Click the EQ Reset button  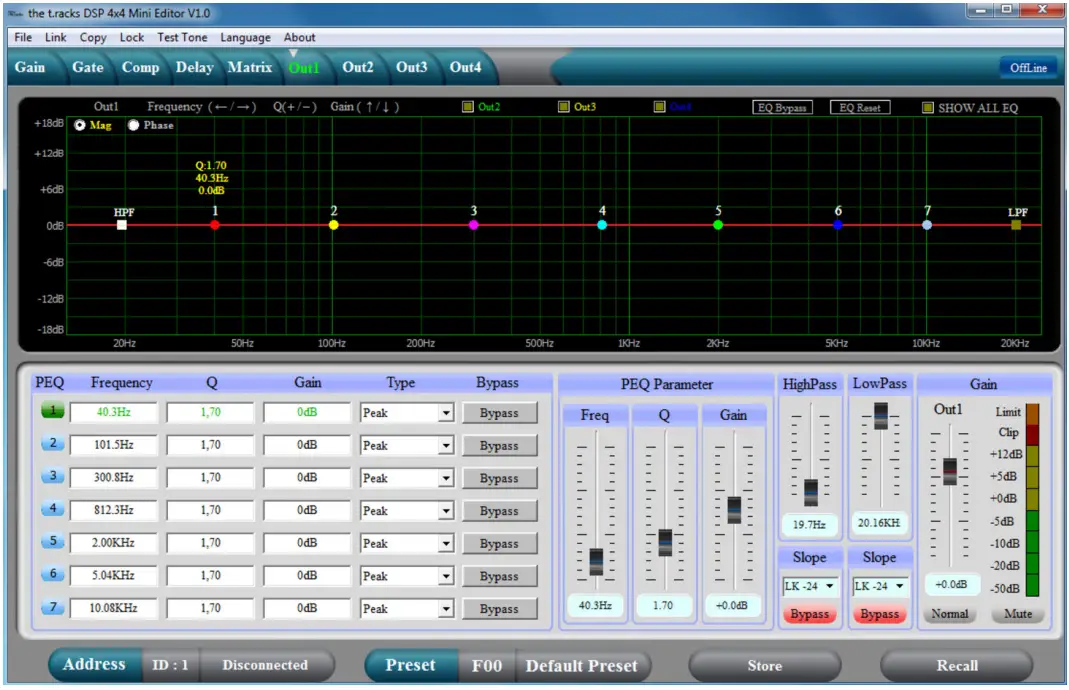(859, 107)
